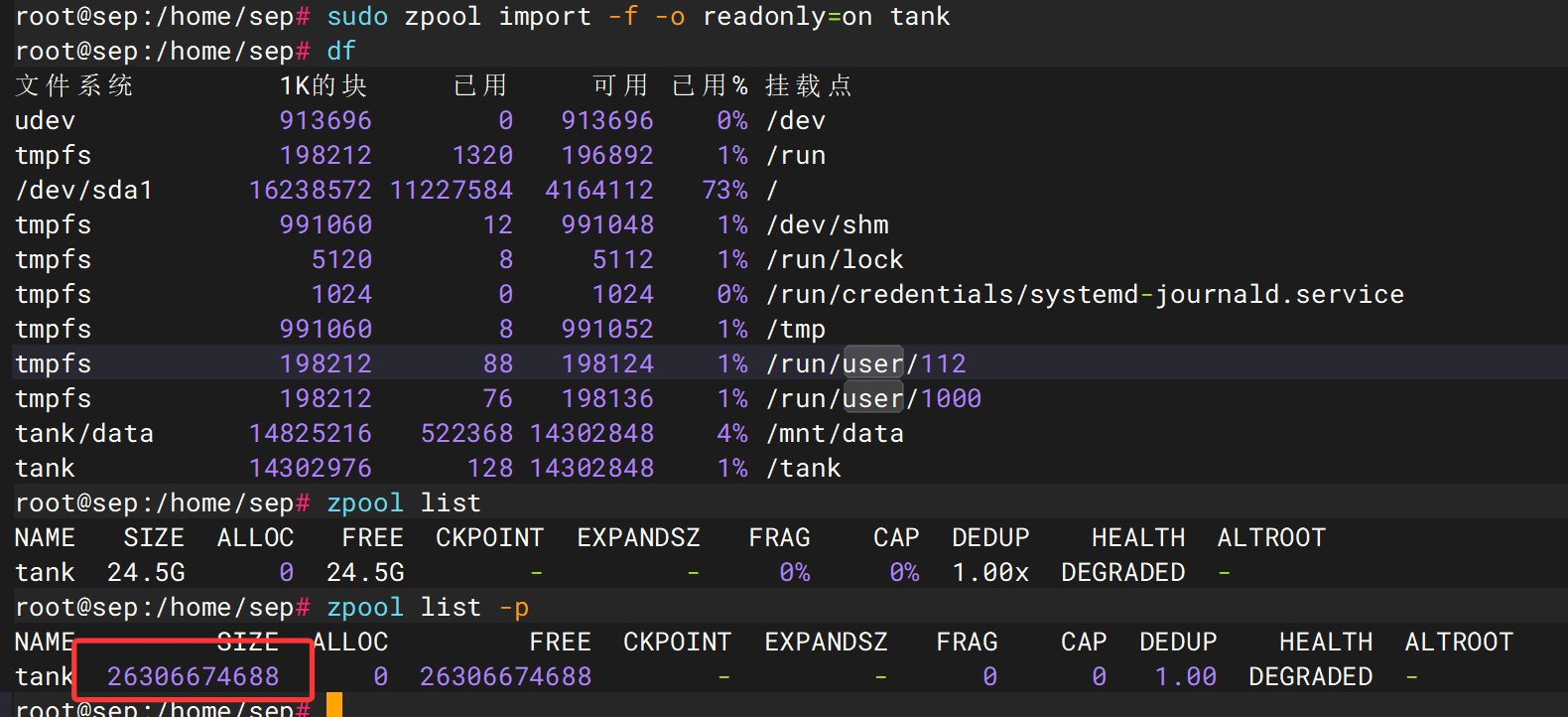Click the CKPOINT header in the first zpool list
The height and width of the screenshot is (717, 1568).
point(490,538)
